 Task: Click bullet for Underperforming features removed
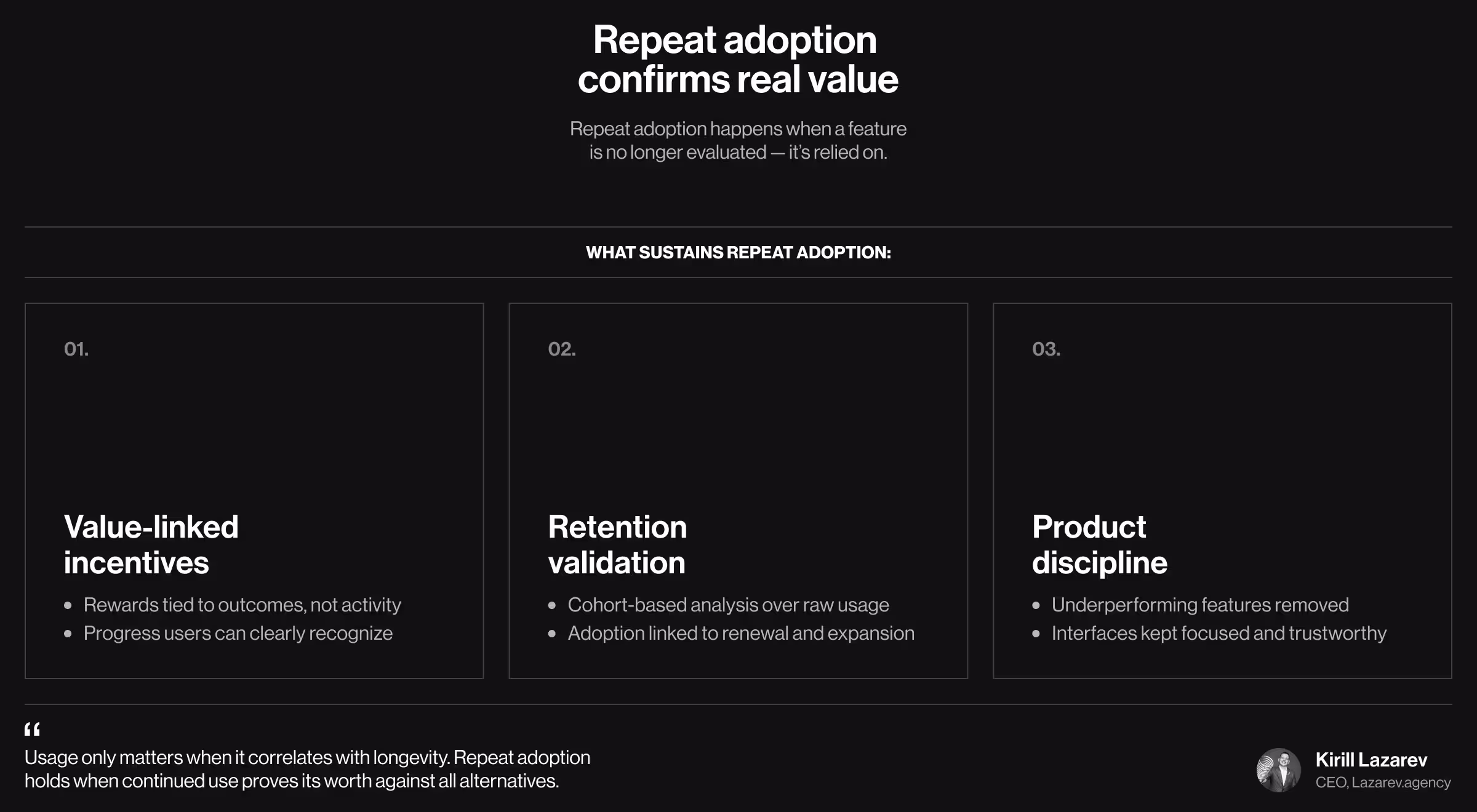[1190, 605]
